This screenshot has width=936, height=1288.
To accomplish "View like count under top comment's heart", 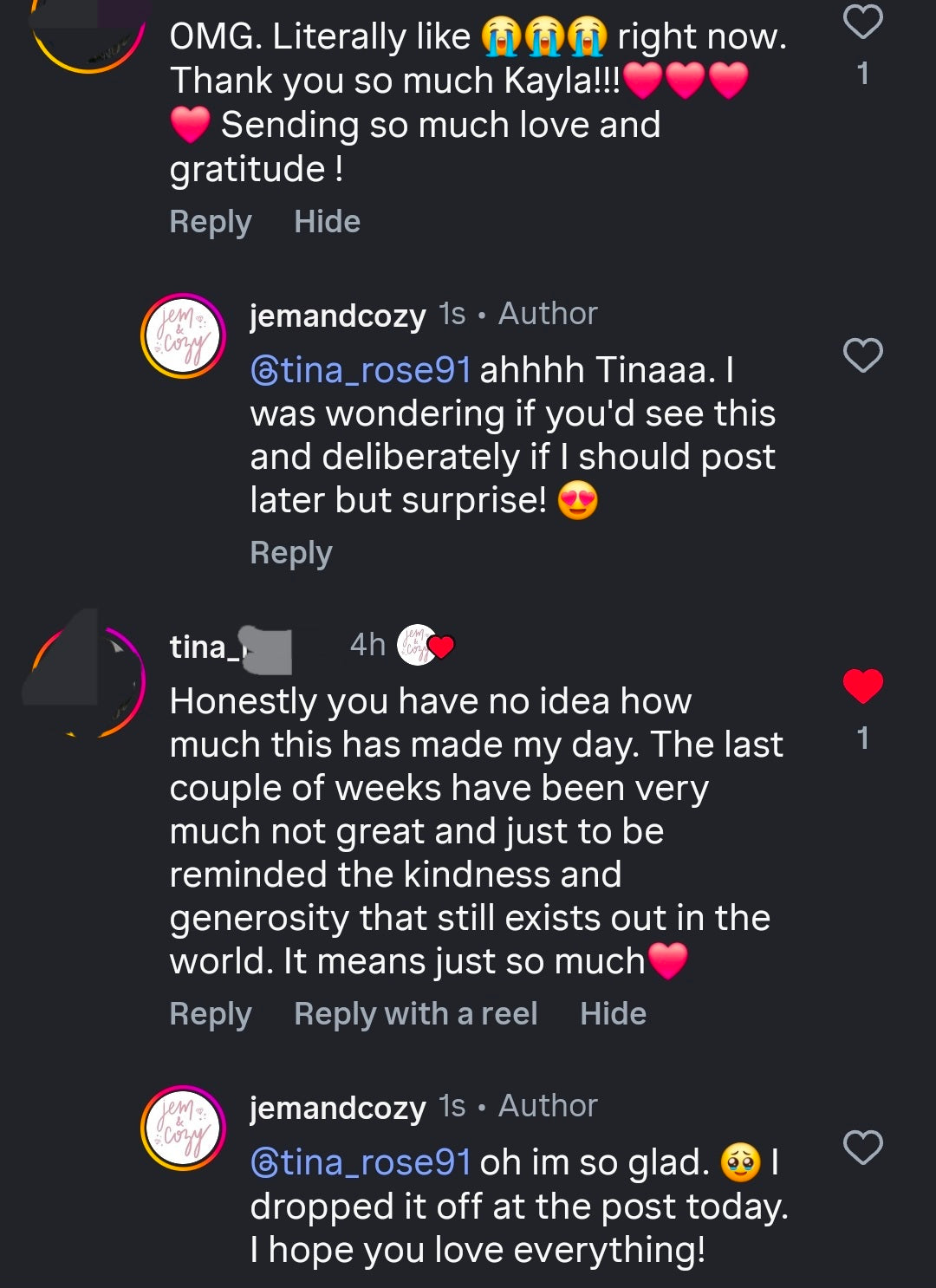I will coord(862,74).
